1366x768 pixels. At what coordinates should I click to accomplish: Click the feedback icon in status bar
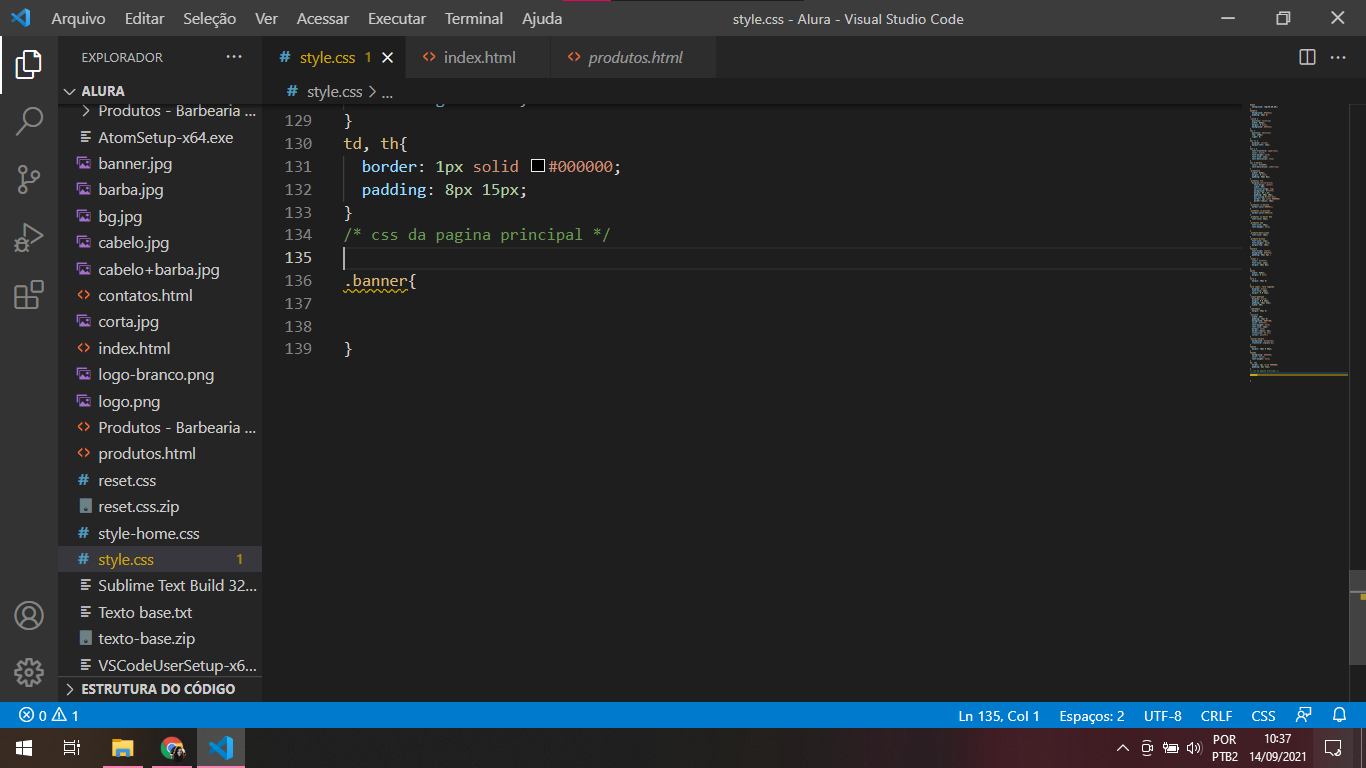click(1303, 716)
